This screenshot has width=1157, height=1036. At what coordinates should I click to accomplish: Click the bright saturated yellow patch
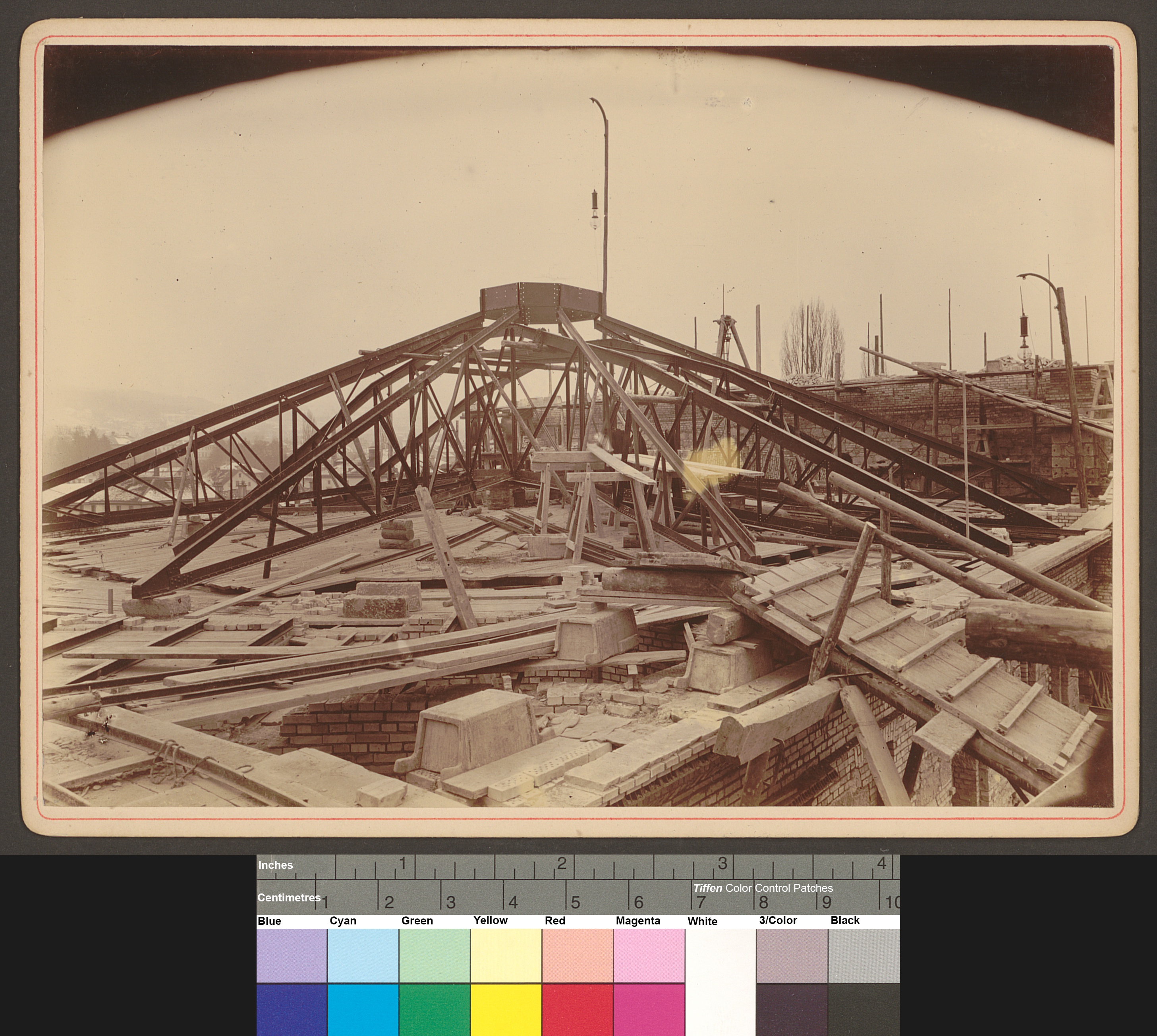click(x=506, y=1010)
